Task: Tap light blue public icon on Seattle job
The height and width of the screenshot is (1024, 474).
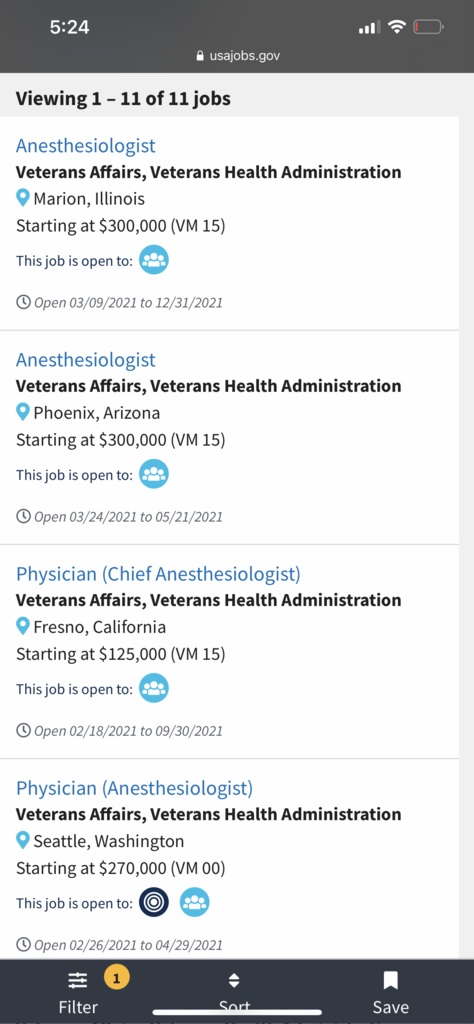Action: point(195,903)
